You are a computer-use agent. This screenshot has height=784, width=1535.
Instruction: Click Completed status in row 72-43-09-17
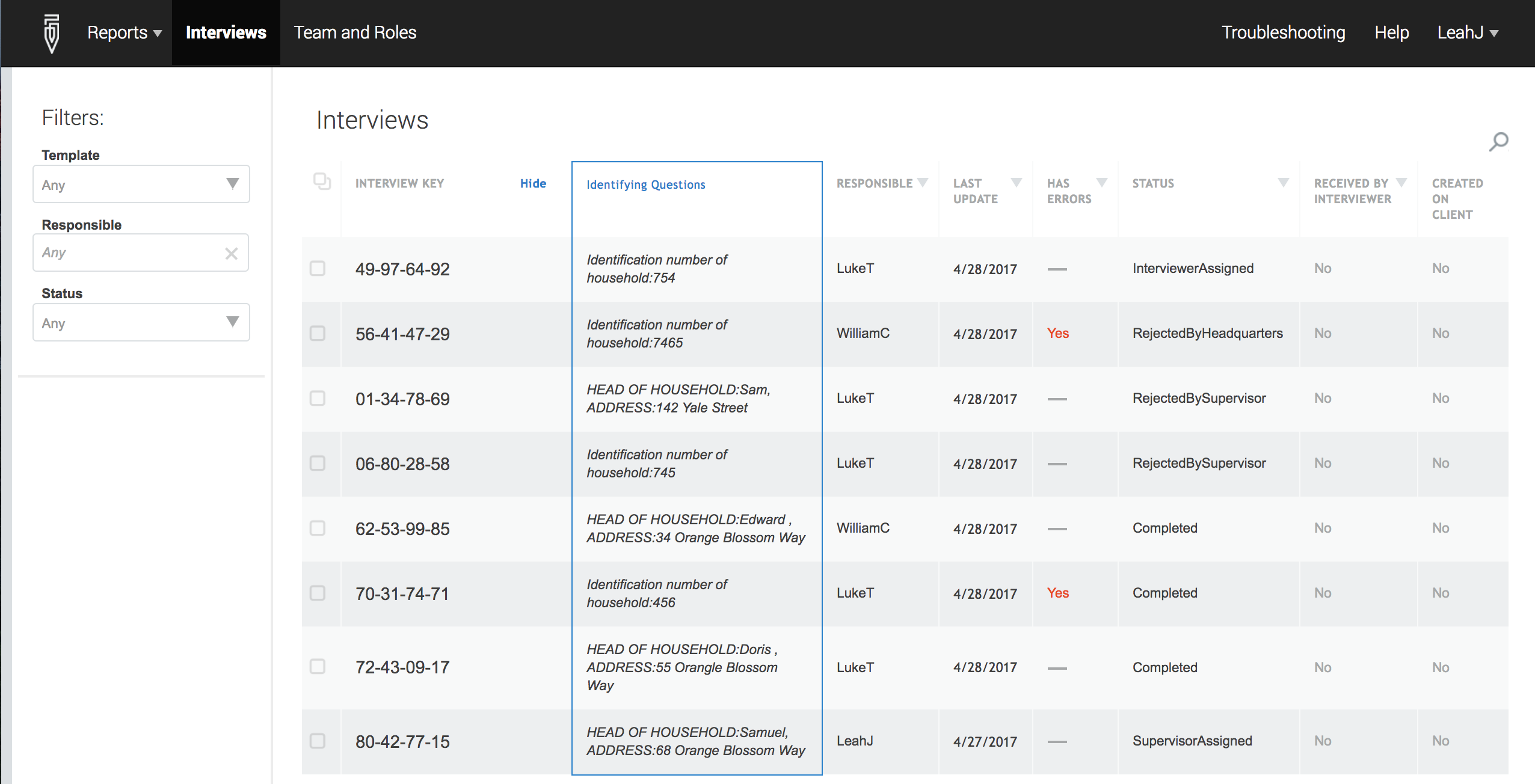pyautogui.click(x=1164, y=667)
